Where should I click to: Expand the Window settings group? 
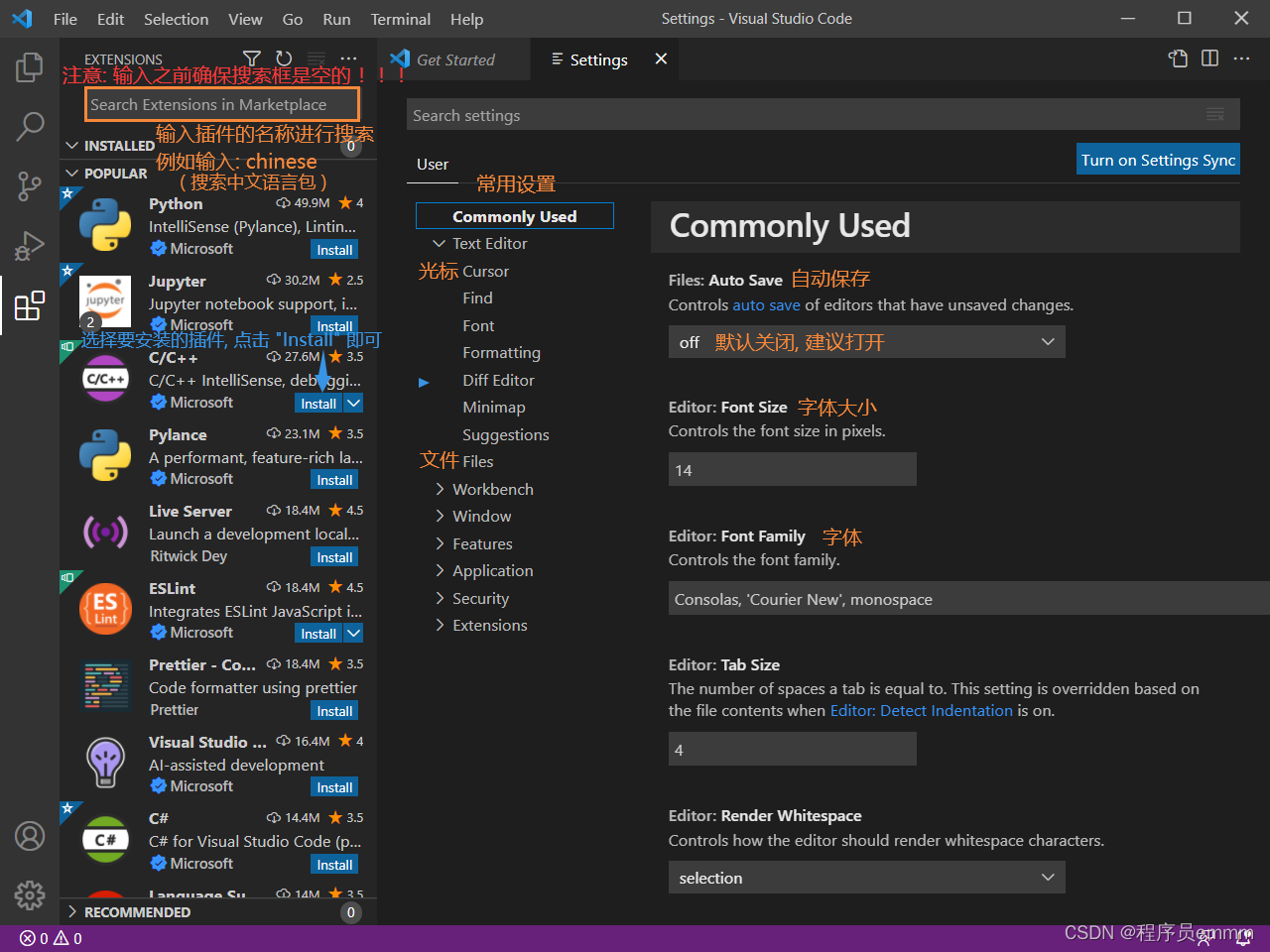click(439, 516)
